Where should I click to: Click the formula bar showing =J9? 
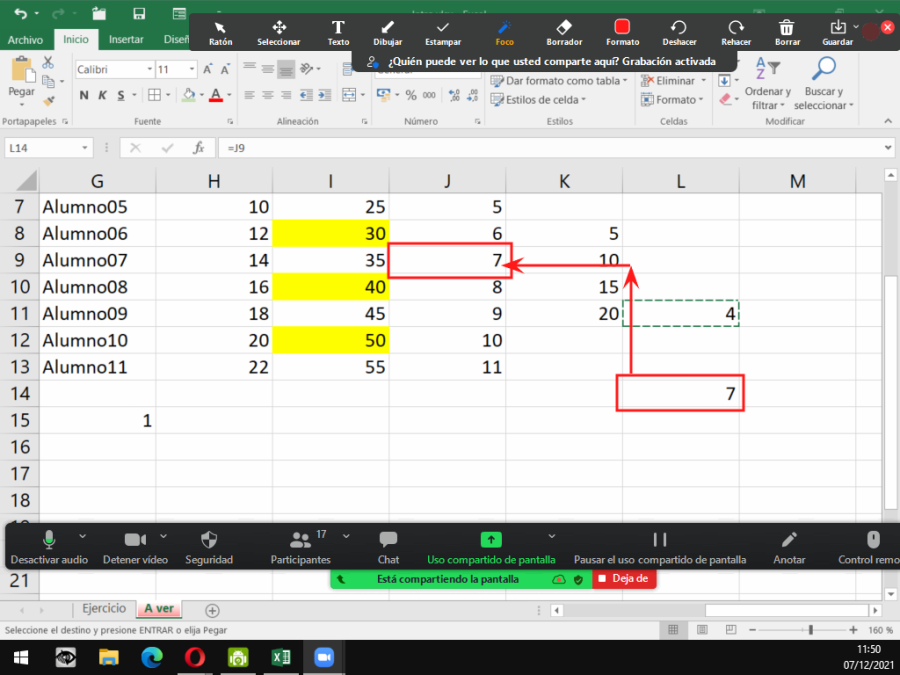[x=550, y=148]
